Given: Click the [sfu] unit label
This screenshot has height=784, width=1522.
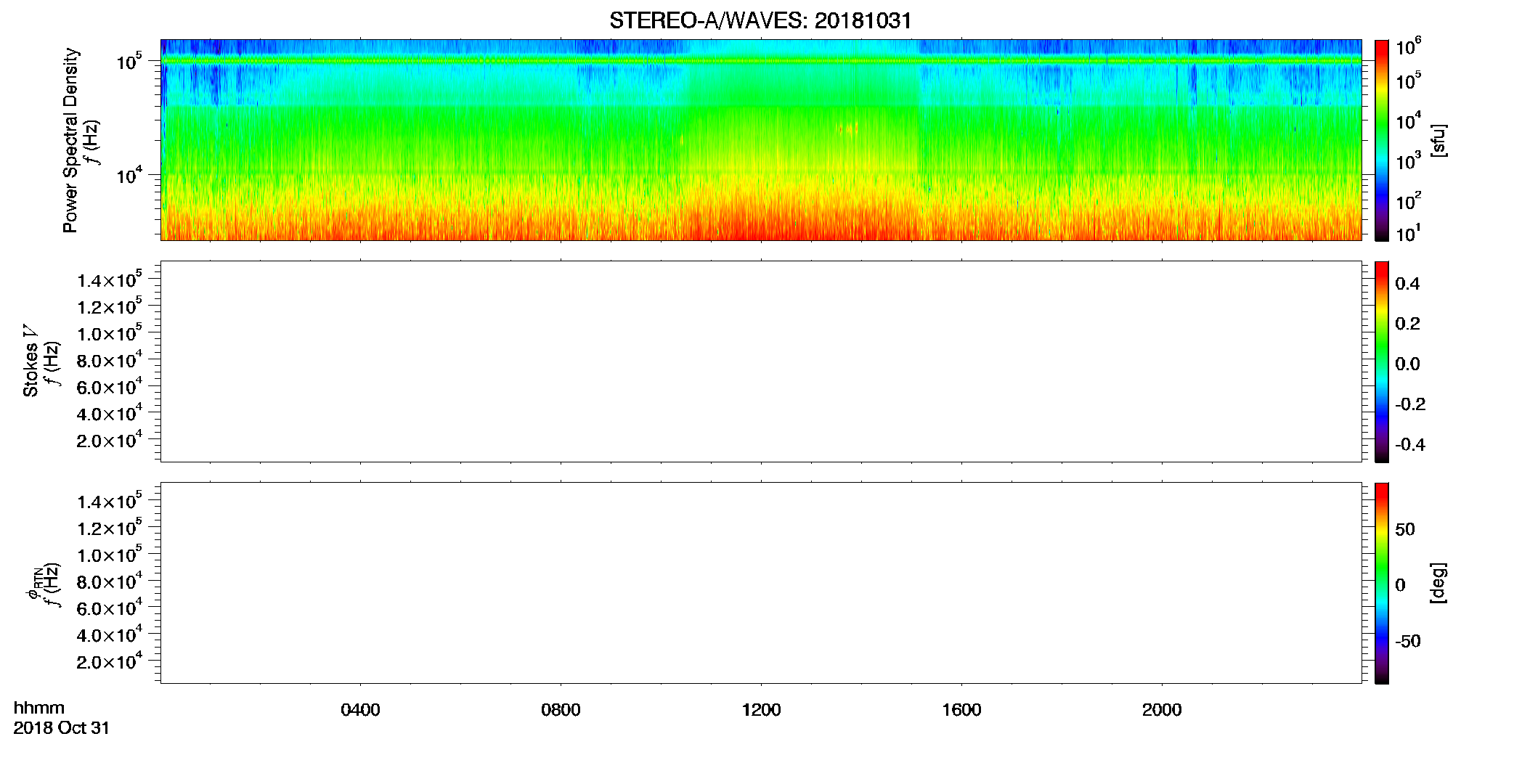Looking at the screenshot, I should (1438, 141).
